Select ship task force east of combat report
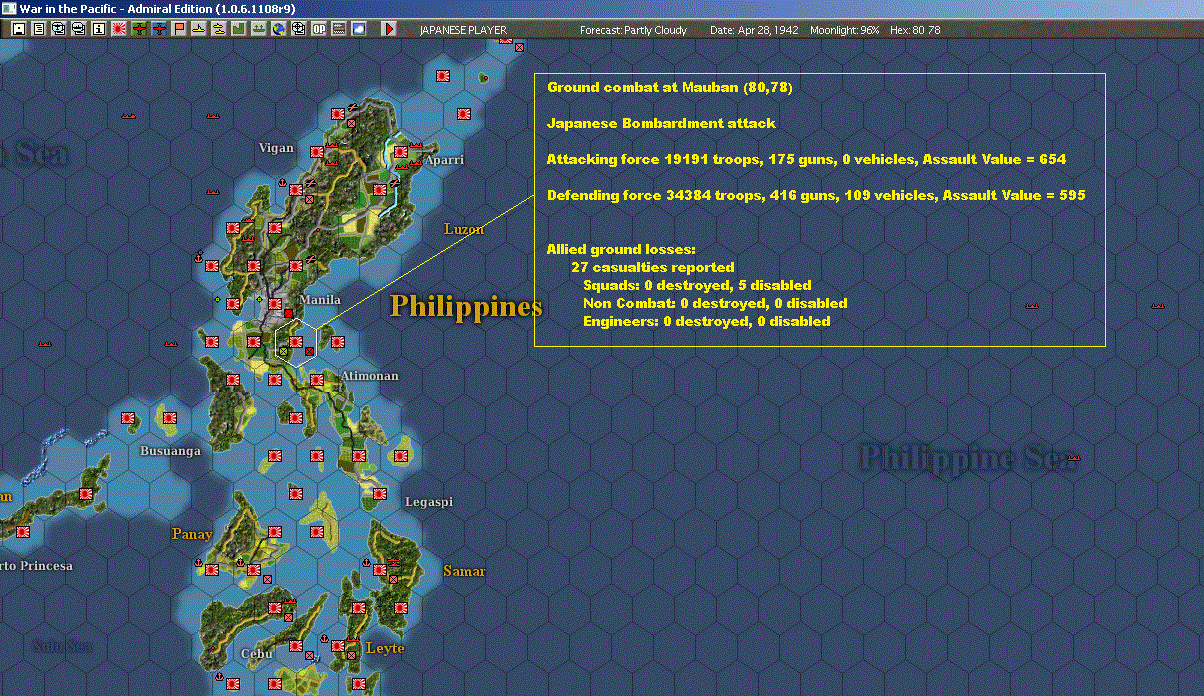Screen dimensions: 1204x696 click(x=1158, y=304)
